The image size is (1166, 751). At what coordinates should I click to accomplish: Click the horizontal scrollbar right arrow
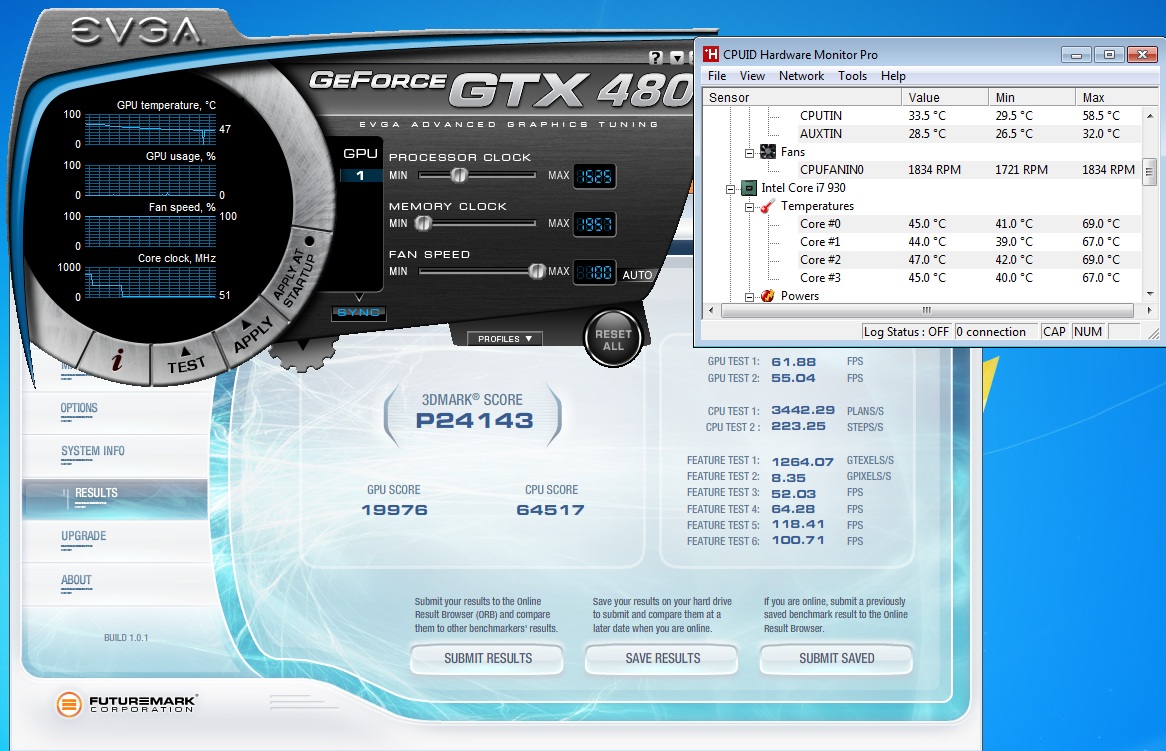pyautogui.click(x=1150, y=310)
